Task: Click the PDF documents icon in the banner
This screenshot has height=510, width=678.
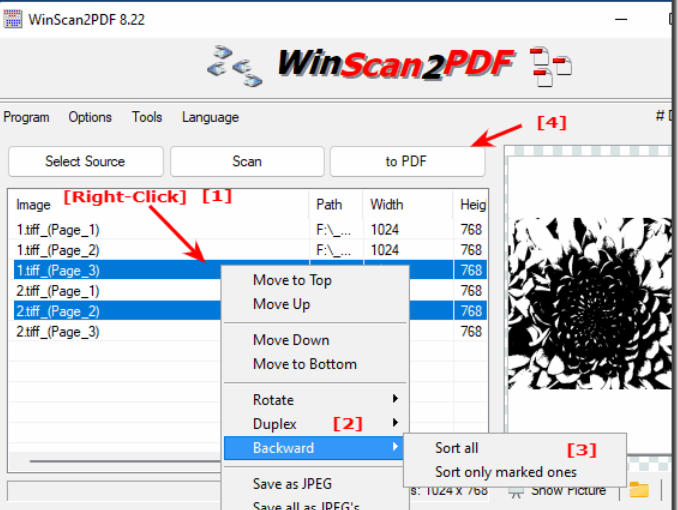Action: click(550, 67)
